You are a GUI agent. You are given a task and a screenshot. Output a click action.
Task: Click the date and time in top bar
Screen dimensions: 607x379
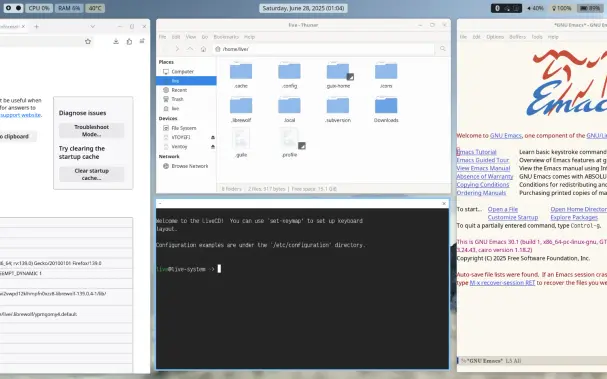point(303,8)
